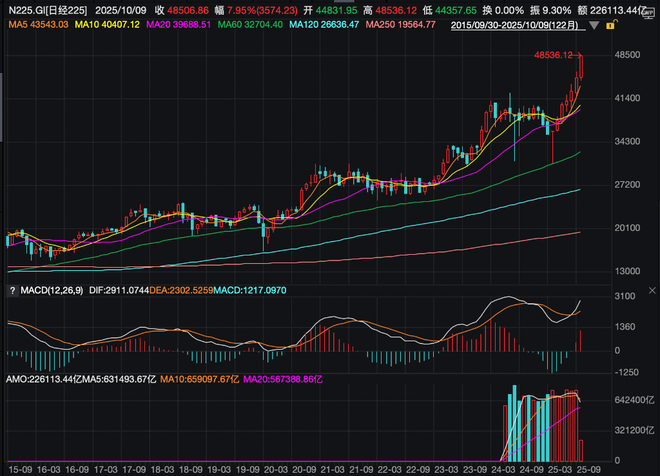Click the MACD indicator settings icon

(10, 291)
